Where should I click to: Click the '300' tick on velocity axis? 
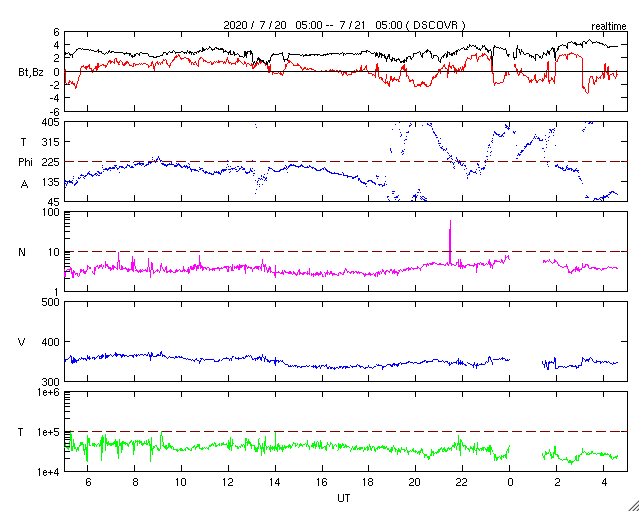[51, 382]
